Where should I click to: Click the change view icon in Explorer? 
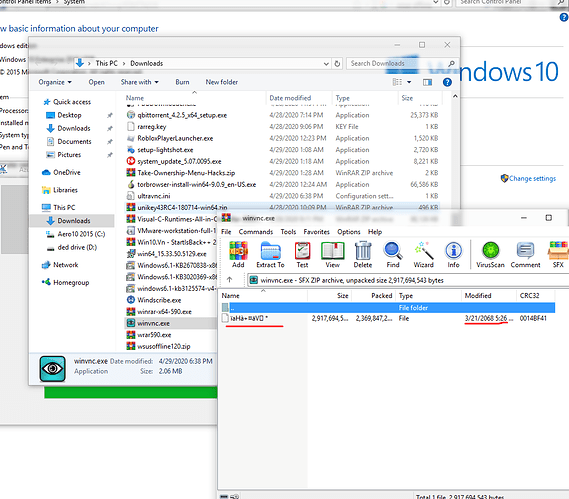(x=397, y=82)
